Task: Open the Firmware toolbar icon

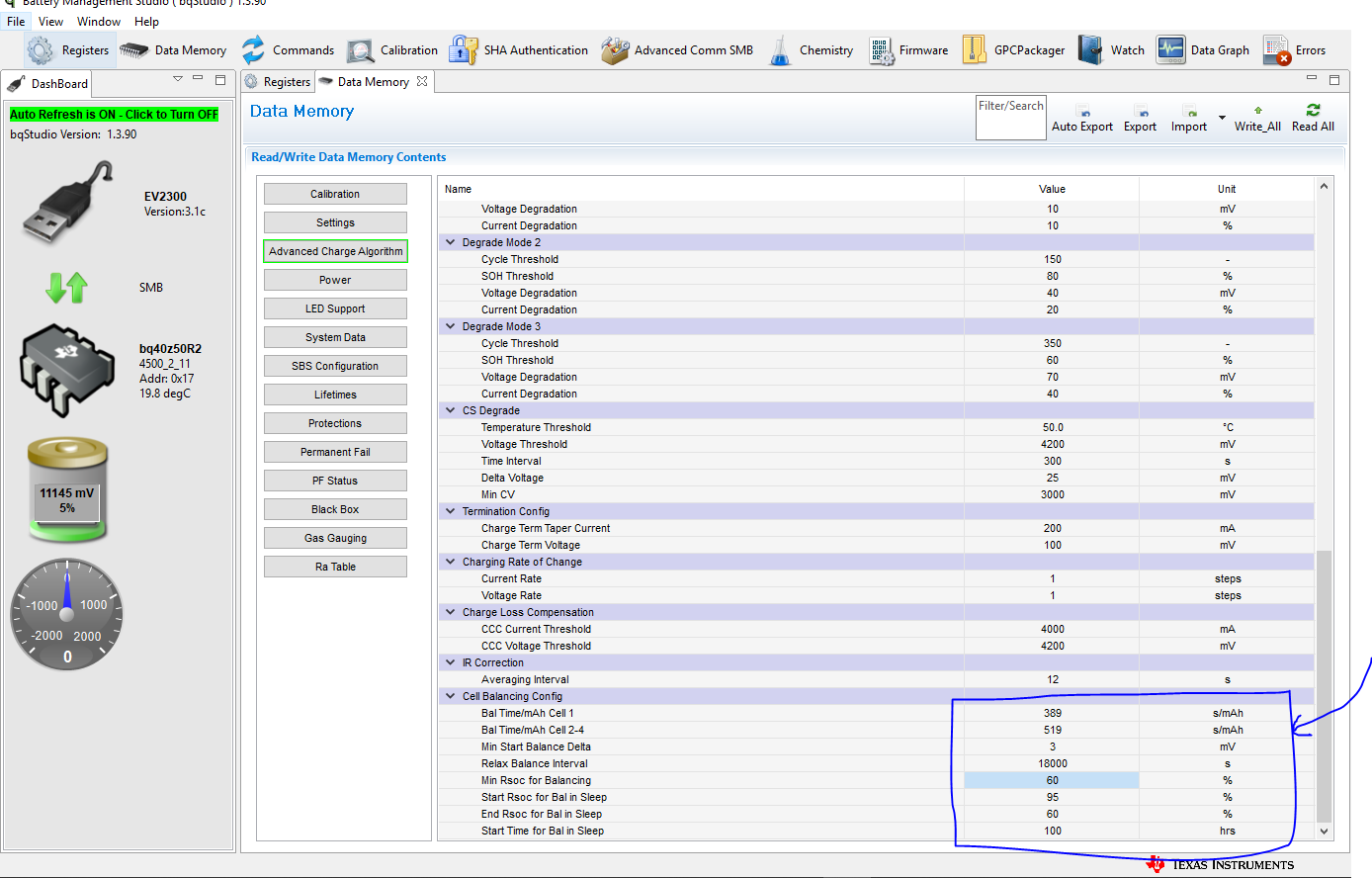Action: click(x=882, y=50)
